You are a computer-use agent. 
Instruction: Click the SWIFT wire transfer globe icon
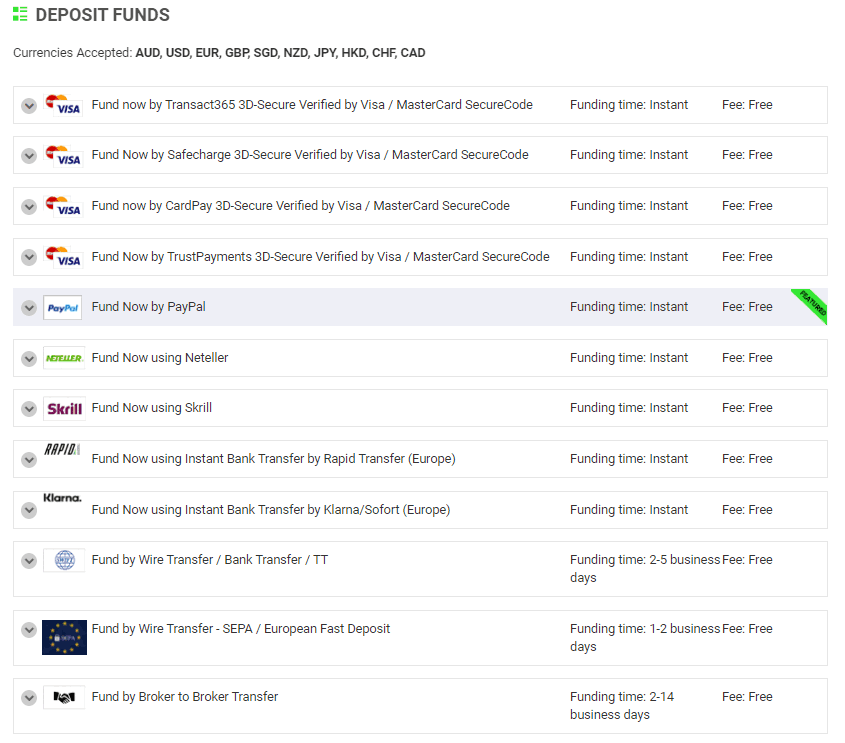click(x=64, y=560)
